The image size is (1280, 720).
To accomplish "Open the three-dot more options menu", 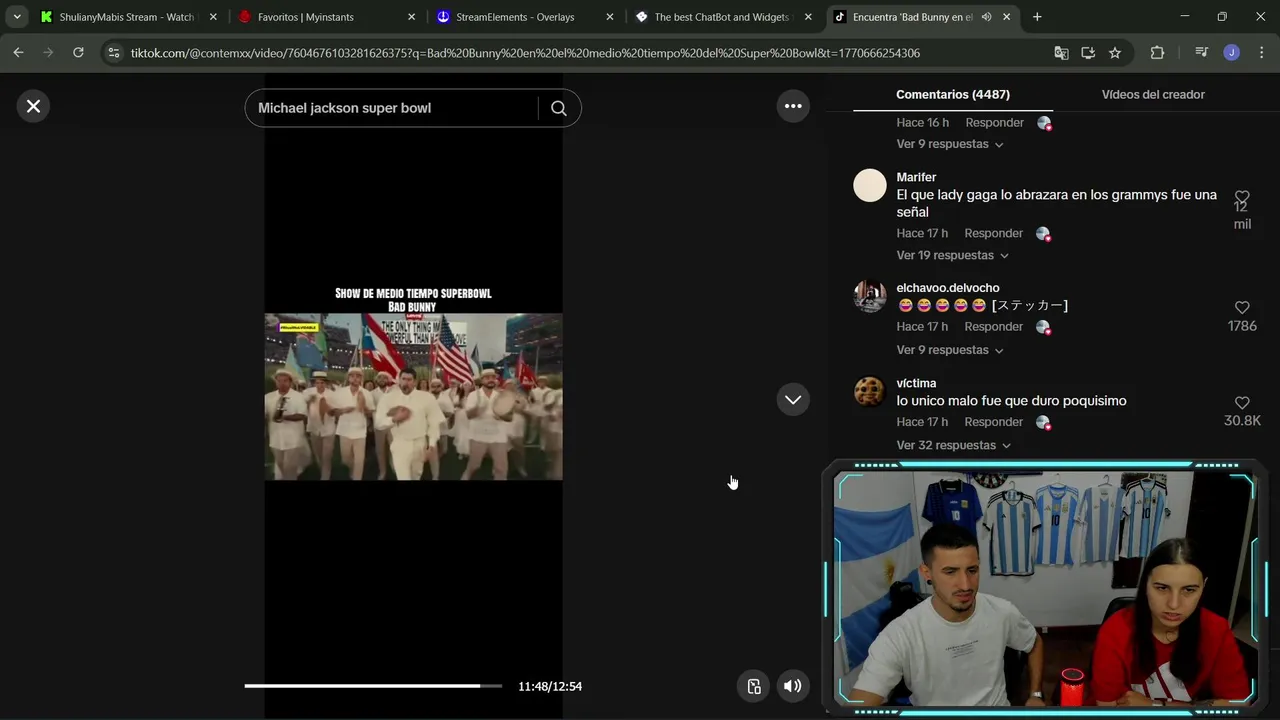I will click(x=793, y=106).
